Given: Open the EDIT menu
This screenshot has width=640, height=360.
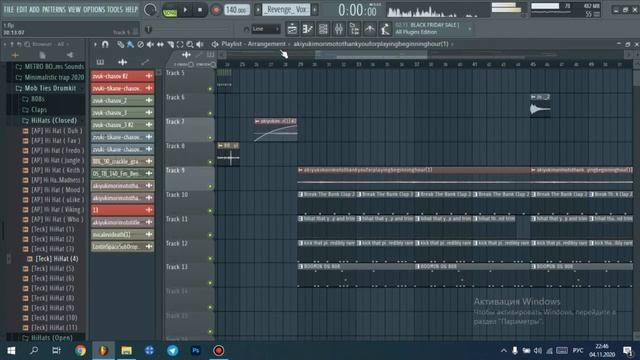Looking at the screenshot, I should tap(22, 9).
